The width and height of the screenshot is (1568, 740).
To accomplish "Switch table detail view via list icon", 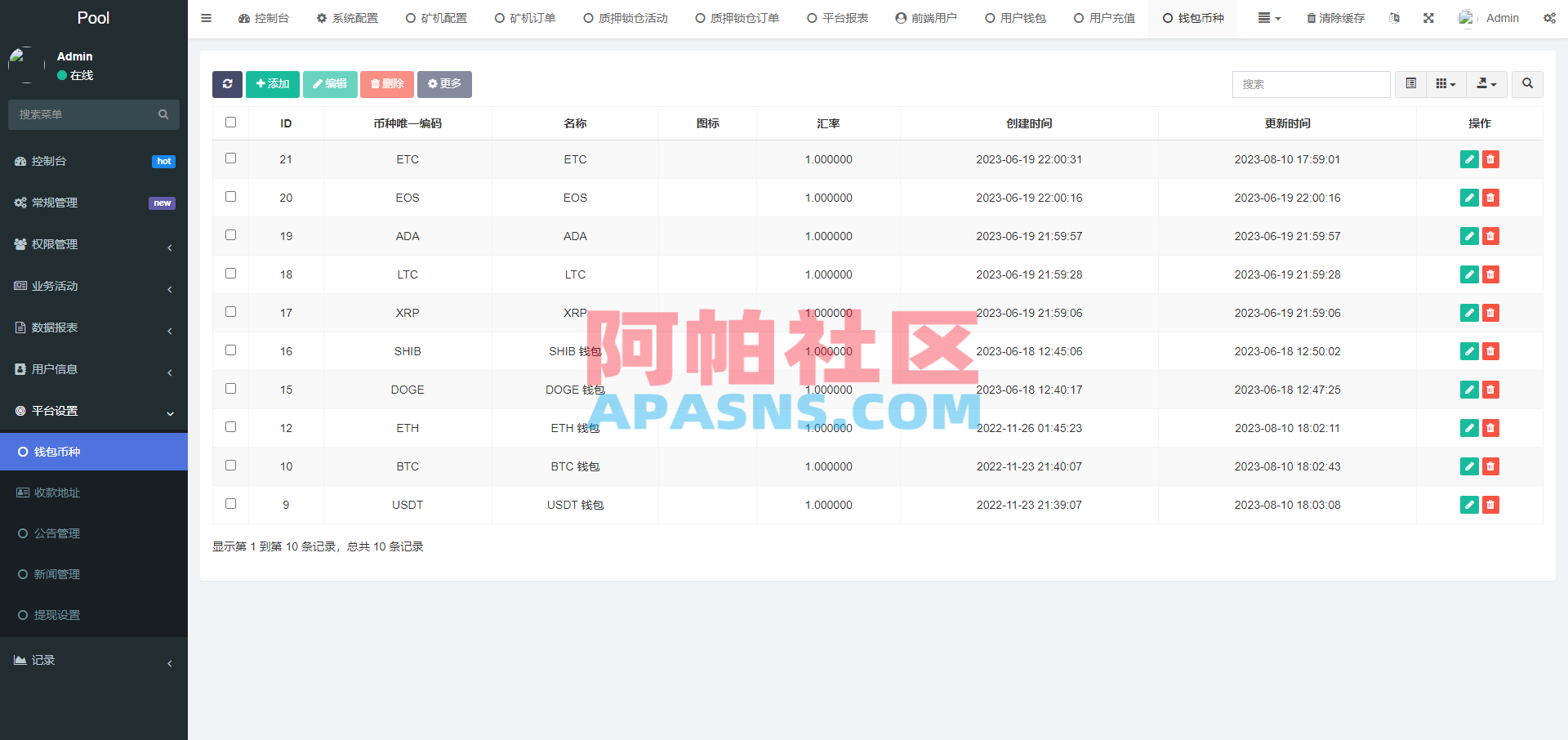I will coord(1410,84).
